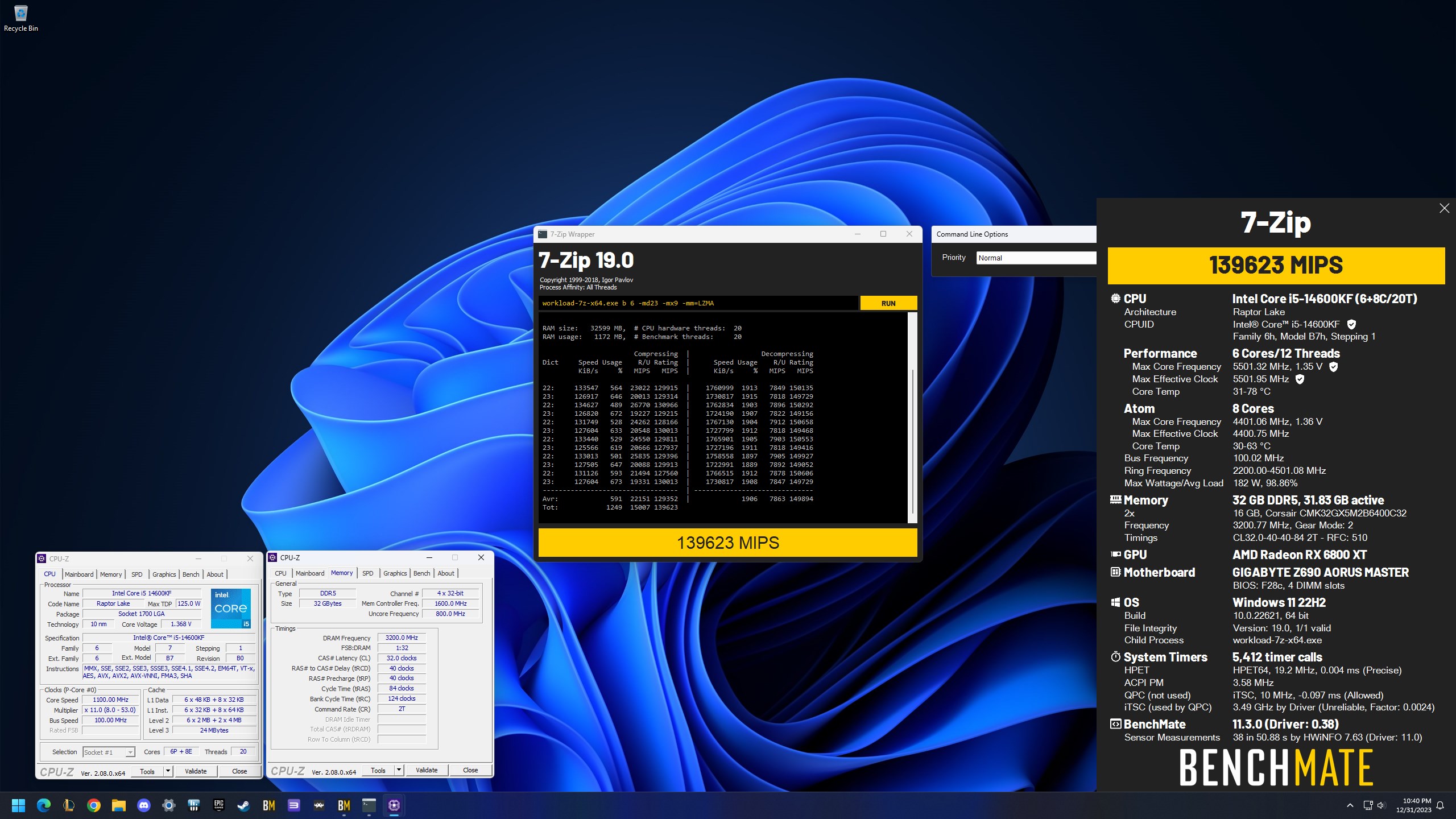
Task: Open Graphics tab in CPU-Z CPU window
Action: (x=164, y=574)
